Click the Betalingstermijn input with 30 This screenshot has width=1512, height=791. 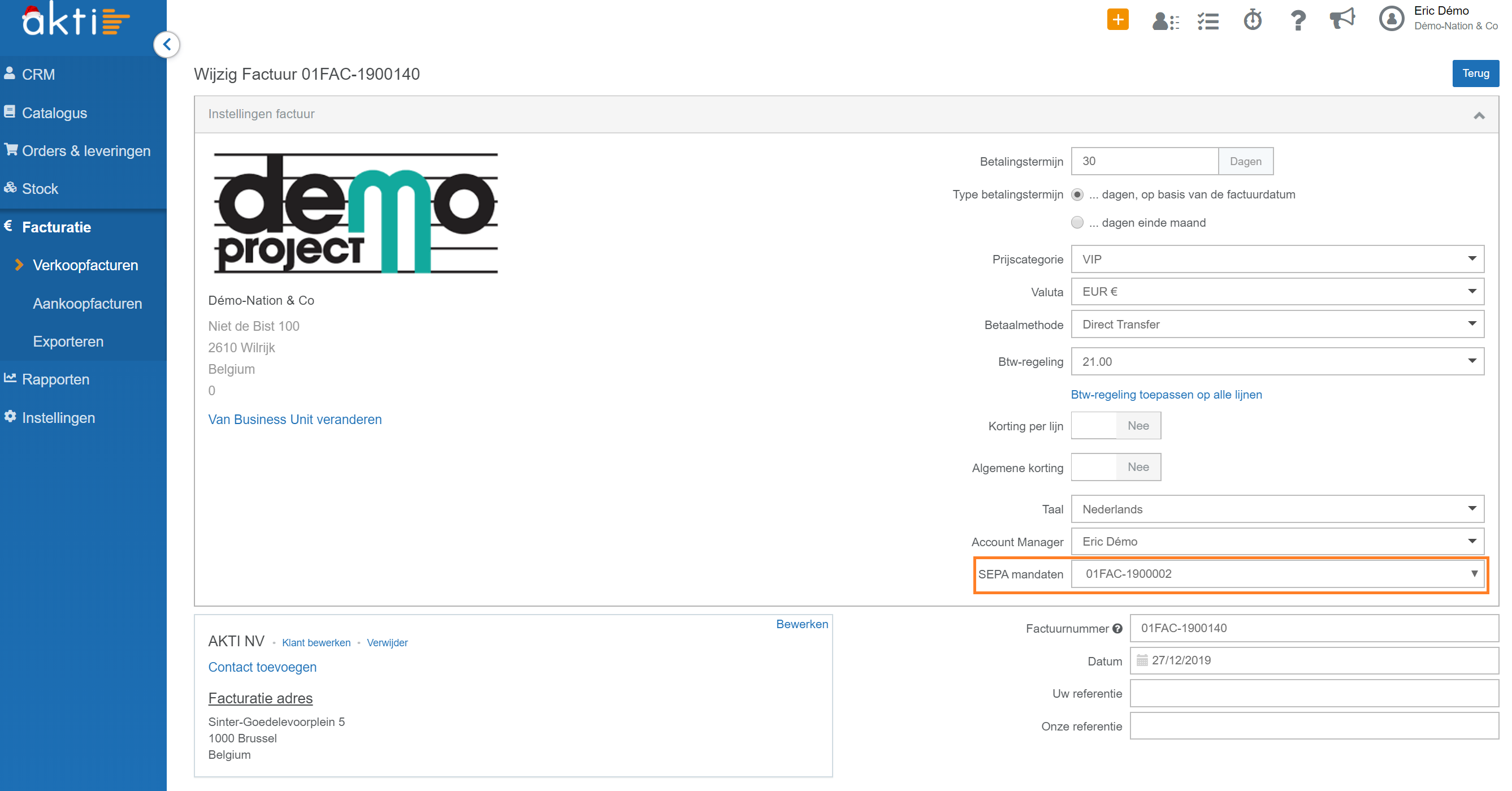coord(1145,161)
